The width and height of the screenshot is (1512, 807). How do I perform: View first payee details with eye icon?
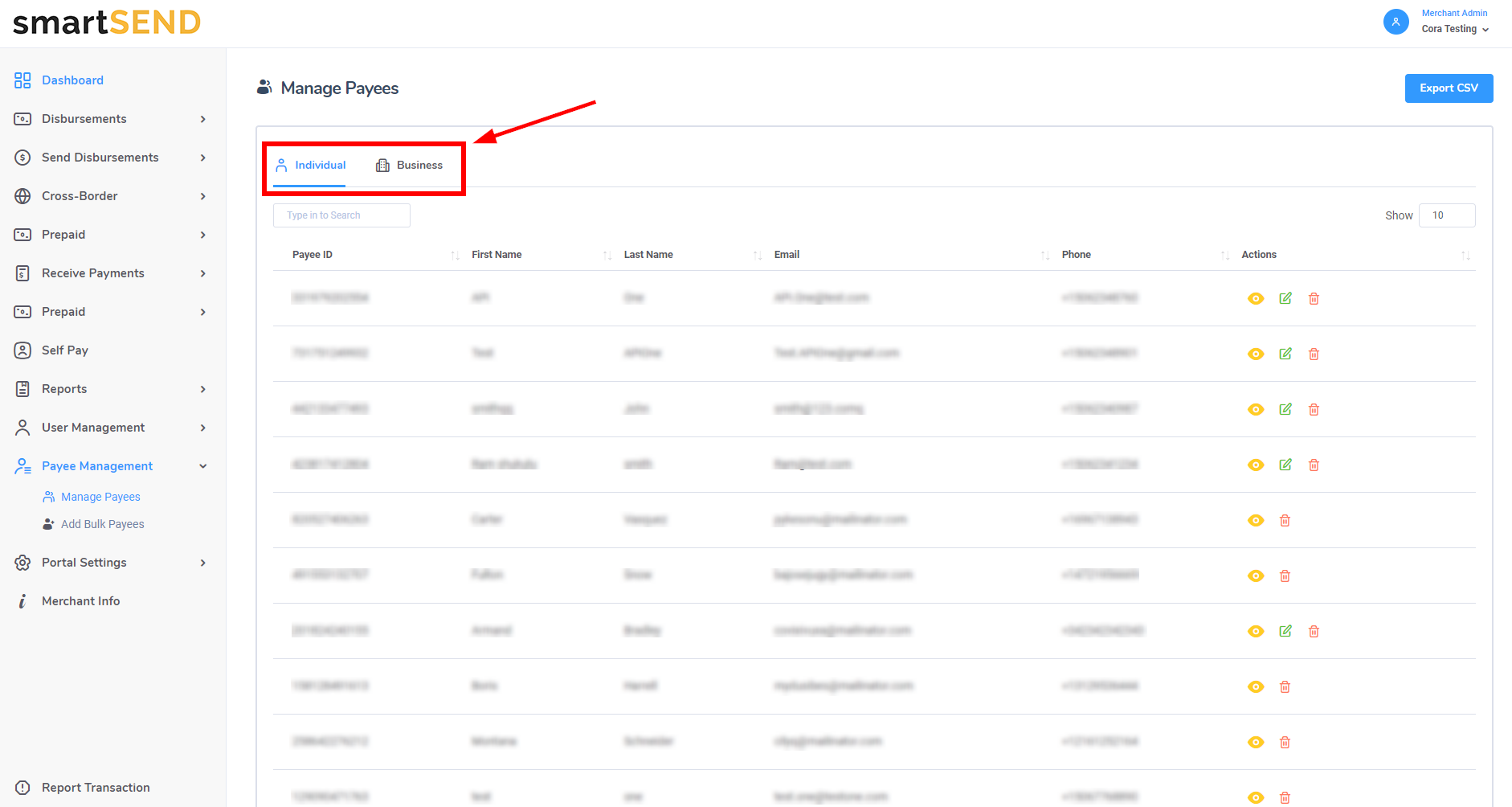point(1256,298)
